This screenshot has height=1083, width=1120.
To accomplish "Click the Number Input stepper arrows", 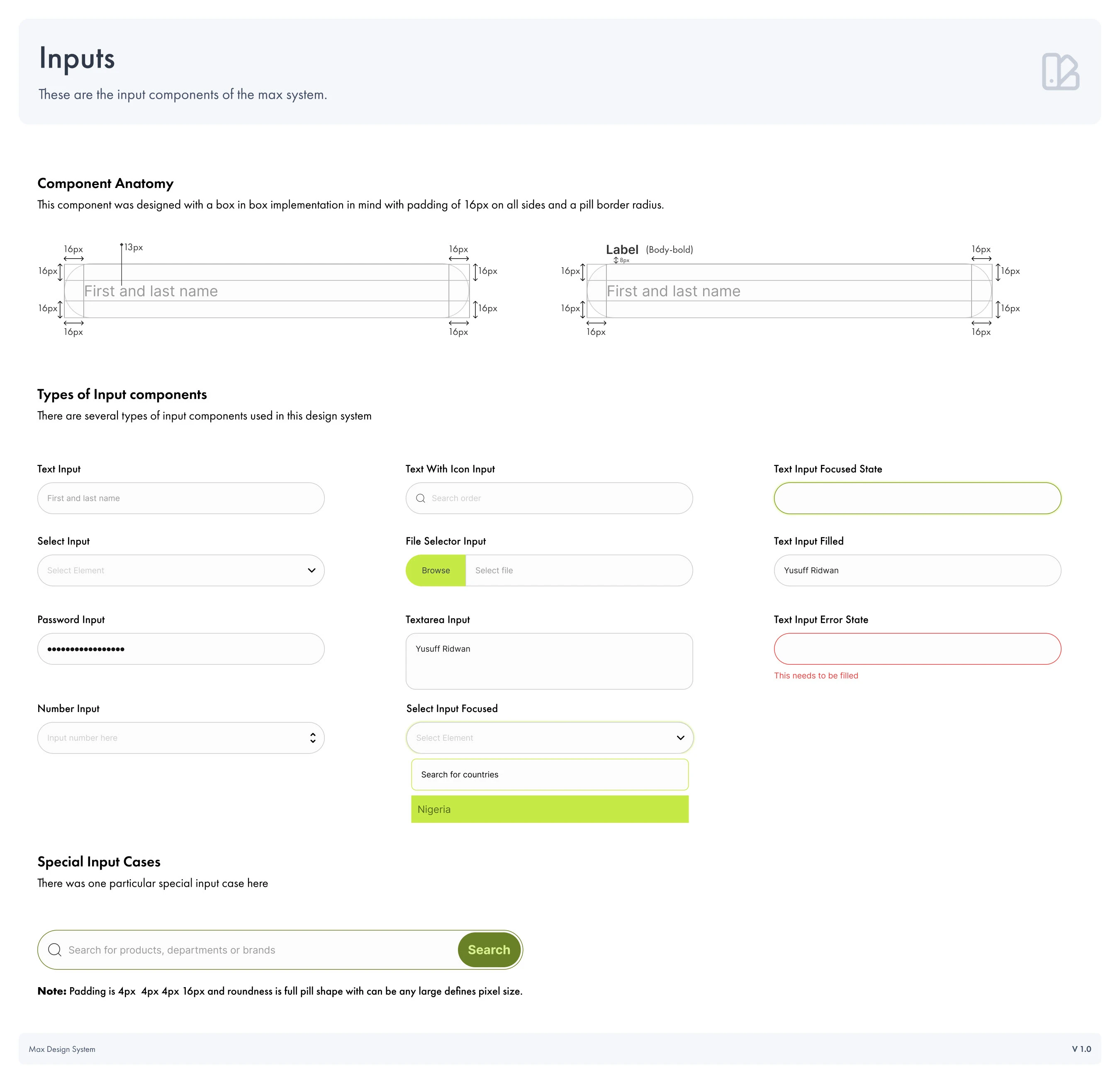I will point(313,738).
